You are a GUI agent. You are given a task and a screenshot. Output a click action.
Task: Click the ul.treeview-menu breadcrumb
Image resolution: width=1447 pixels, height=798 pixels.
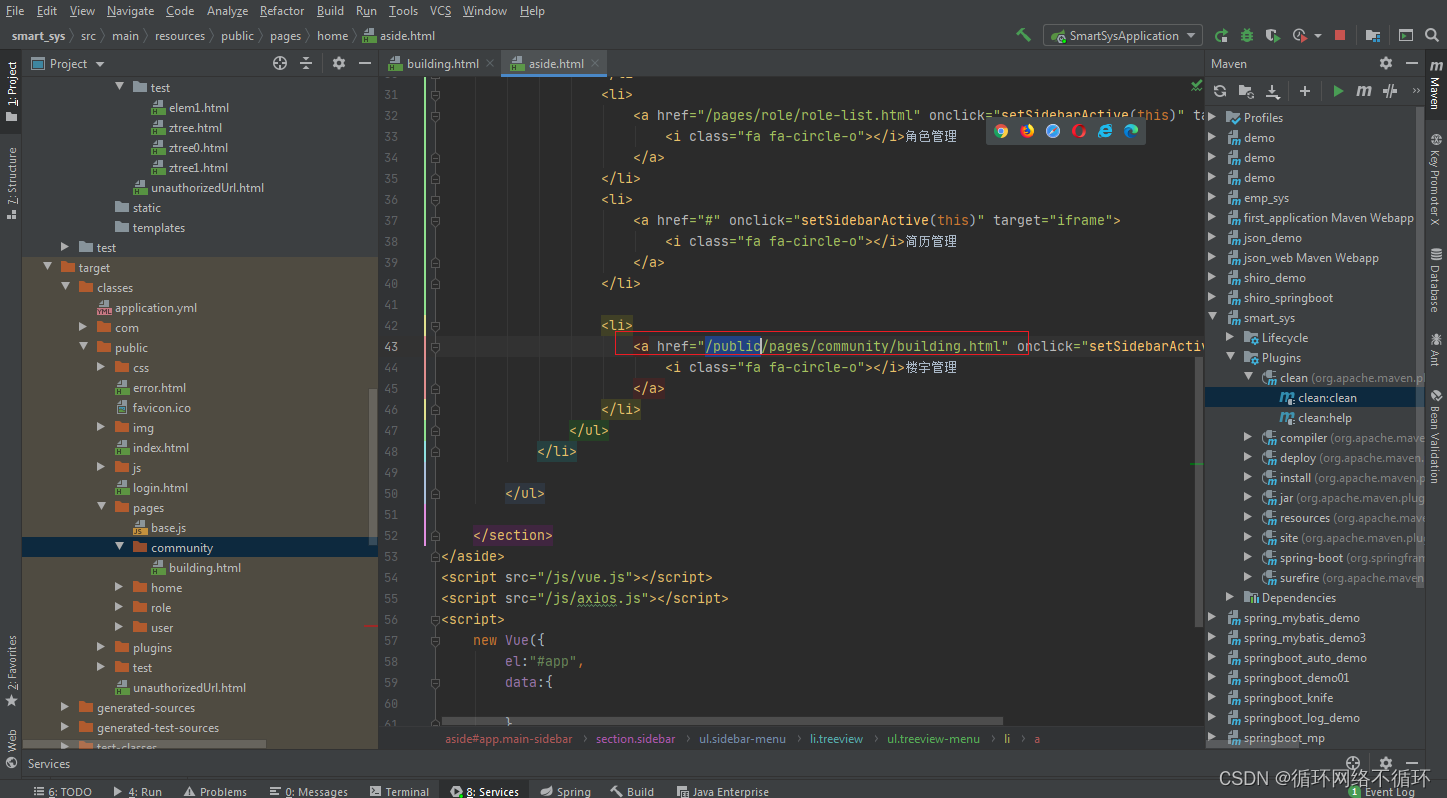click(934, 739)
